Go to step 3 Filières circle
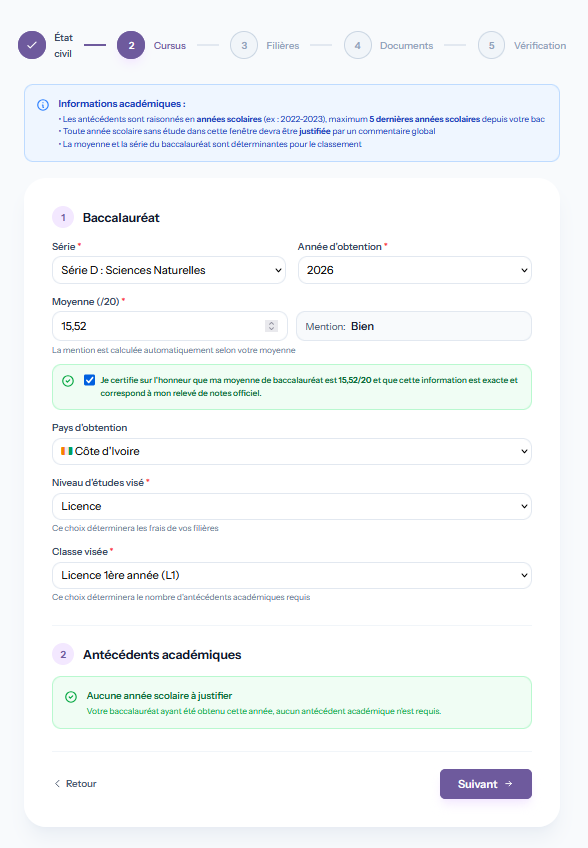The width and height of the screenshot is (588, 848). [x=244, y=45]
